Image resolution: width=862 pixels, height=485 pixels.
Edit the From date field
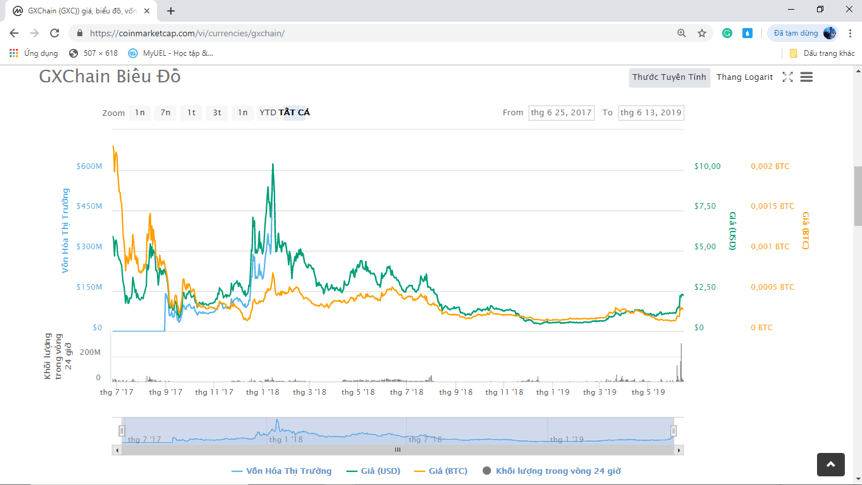click(x=561, y=112)
